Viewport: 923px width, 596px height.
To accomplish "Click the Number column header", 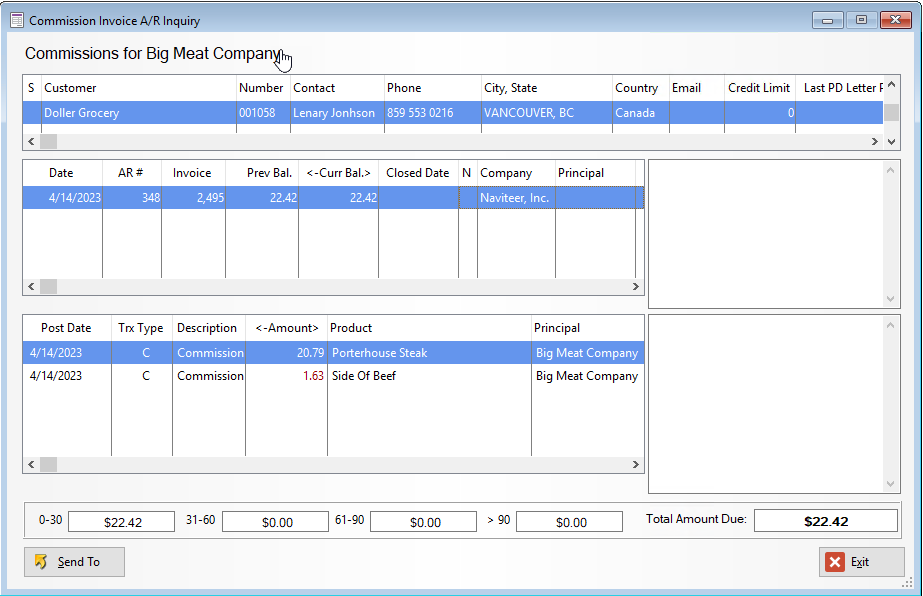I will [x=263, y=88].
